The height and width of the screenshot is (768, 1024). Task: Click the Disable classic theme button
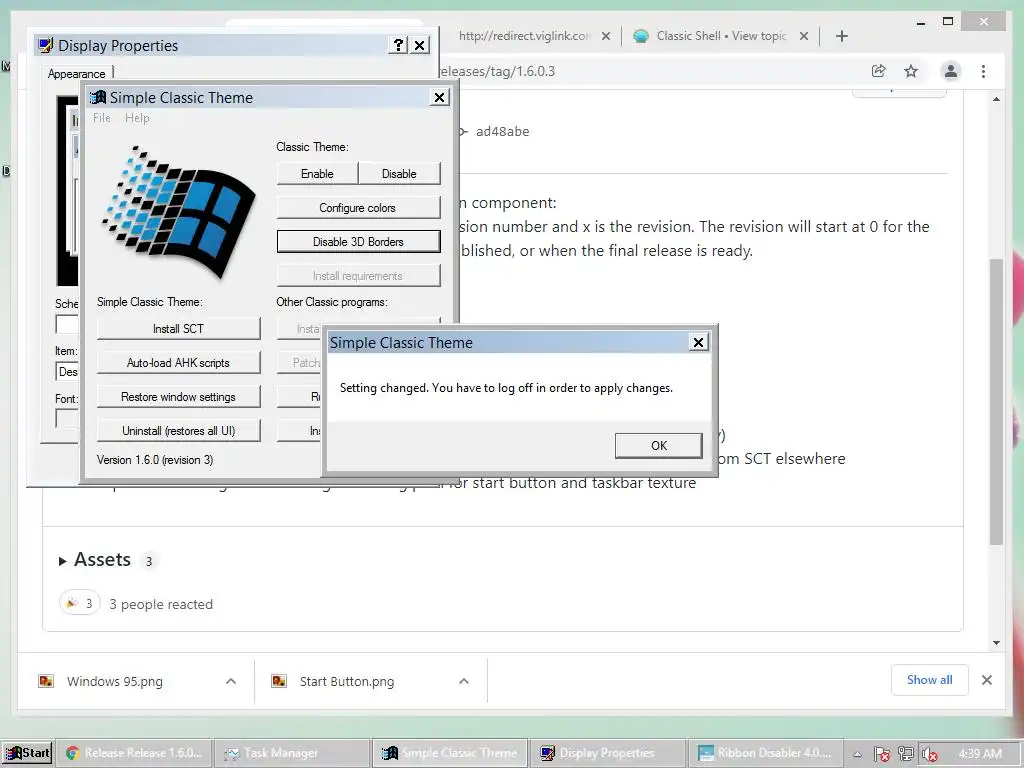(399, 174)
